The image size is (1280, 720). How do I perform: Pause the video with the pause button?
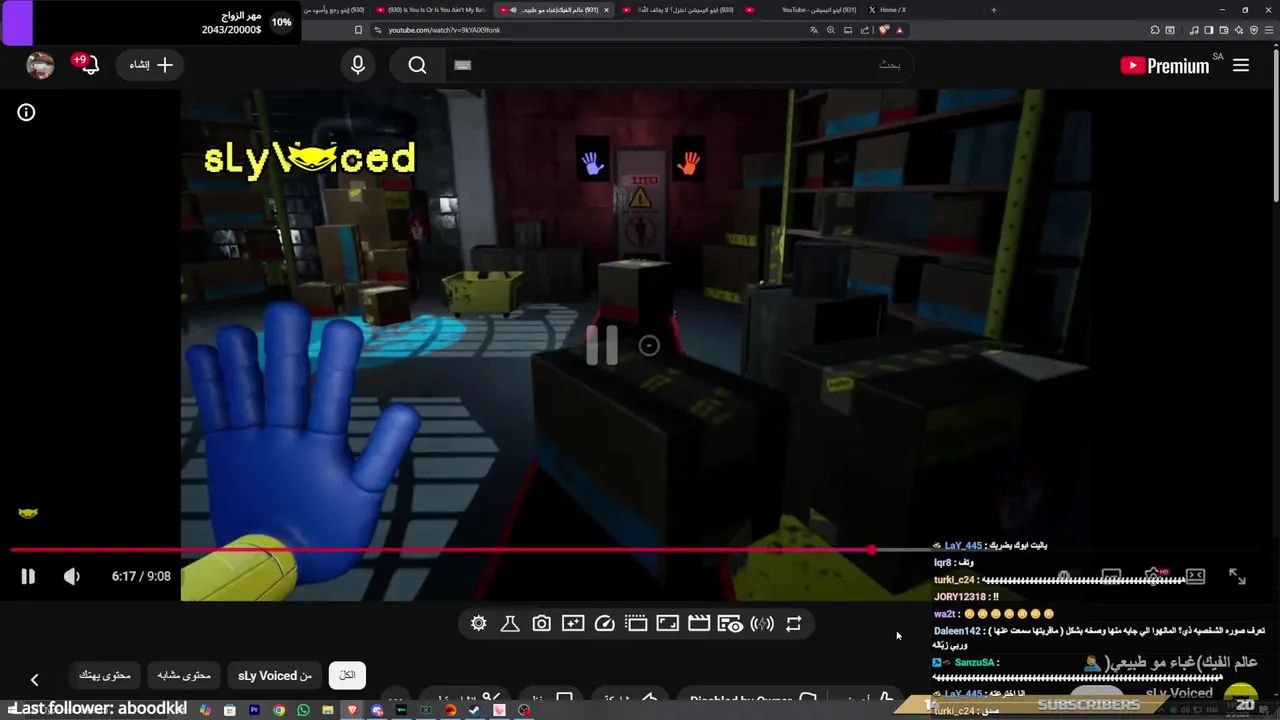[28, 576]
